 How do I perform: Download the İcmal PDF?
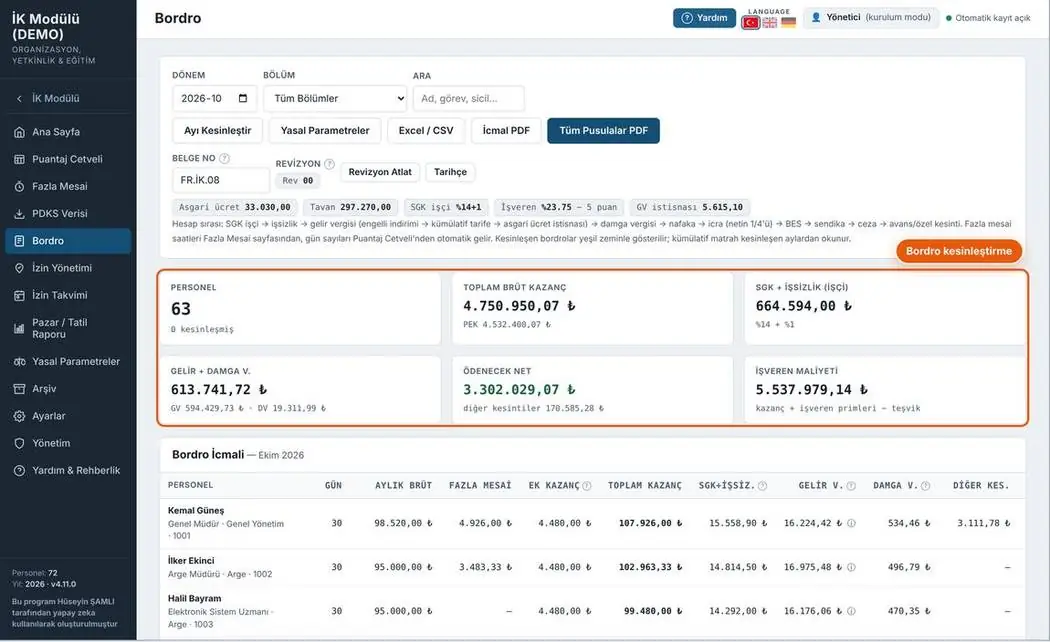(x=506, y=131)
